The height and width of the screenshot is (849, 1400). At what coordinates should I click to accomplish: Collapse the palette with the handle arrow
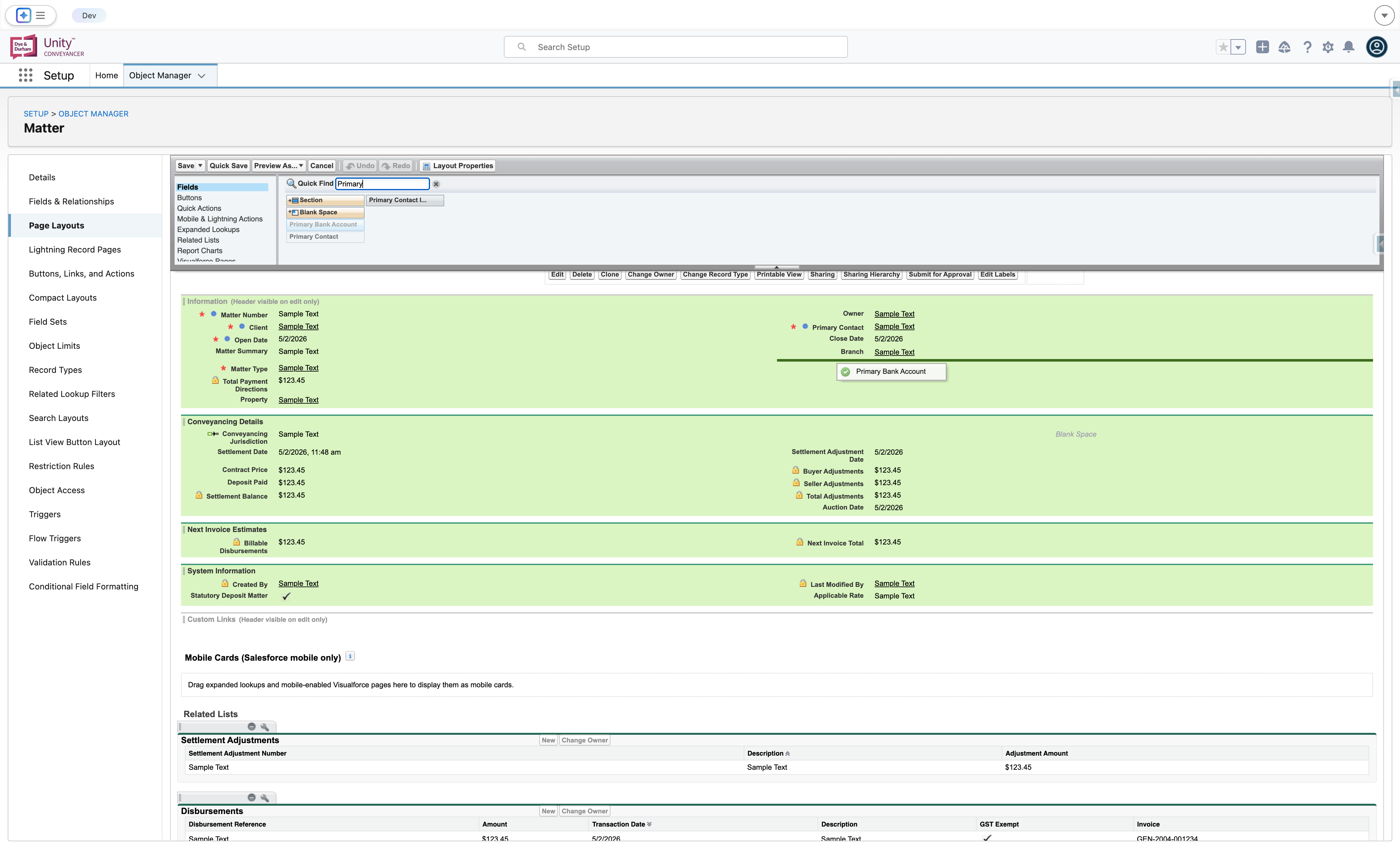pos(776,267)
